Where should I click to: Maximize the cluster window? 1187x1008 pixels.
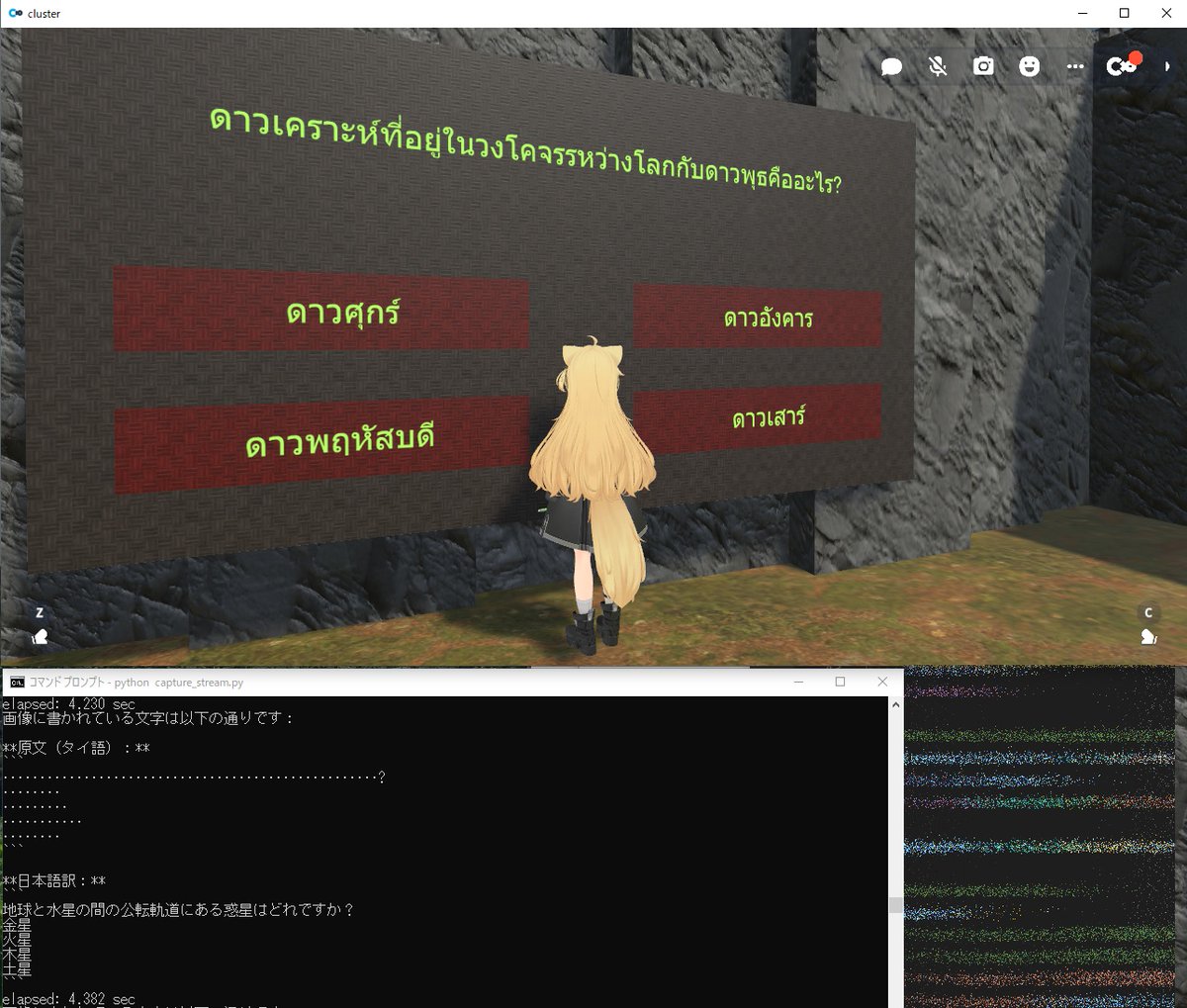(x=1125, y=13)
